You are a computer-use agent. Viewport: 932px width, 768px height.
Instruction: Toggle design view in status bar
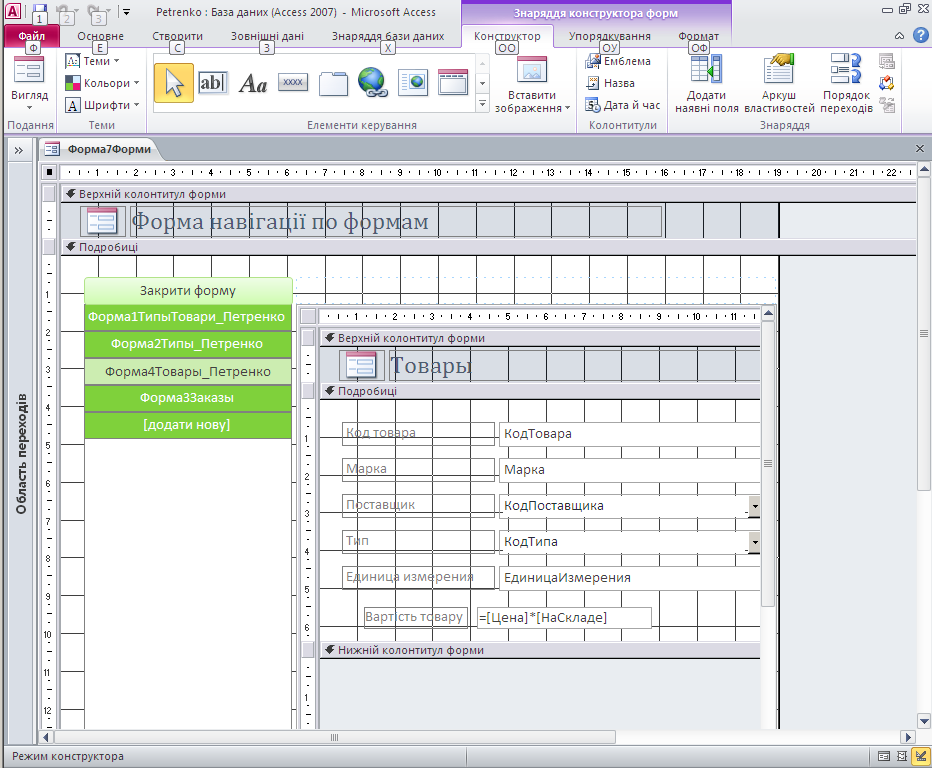pyautogui.click(x=919, y=756)
